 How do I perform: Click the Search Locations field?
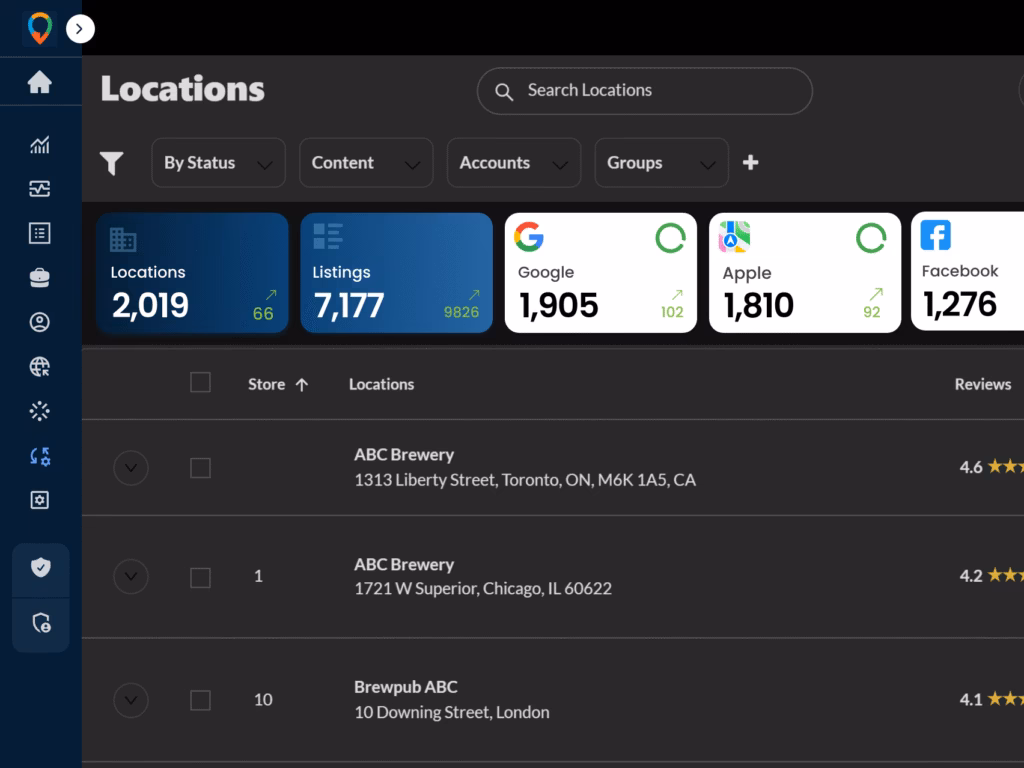(645, 91)
